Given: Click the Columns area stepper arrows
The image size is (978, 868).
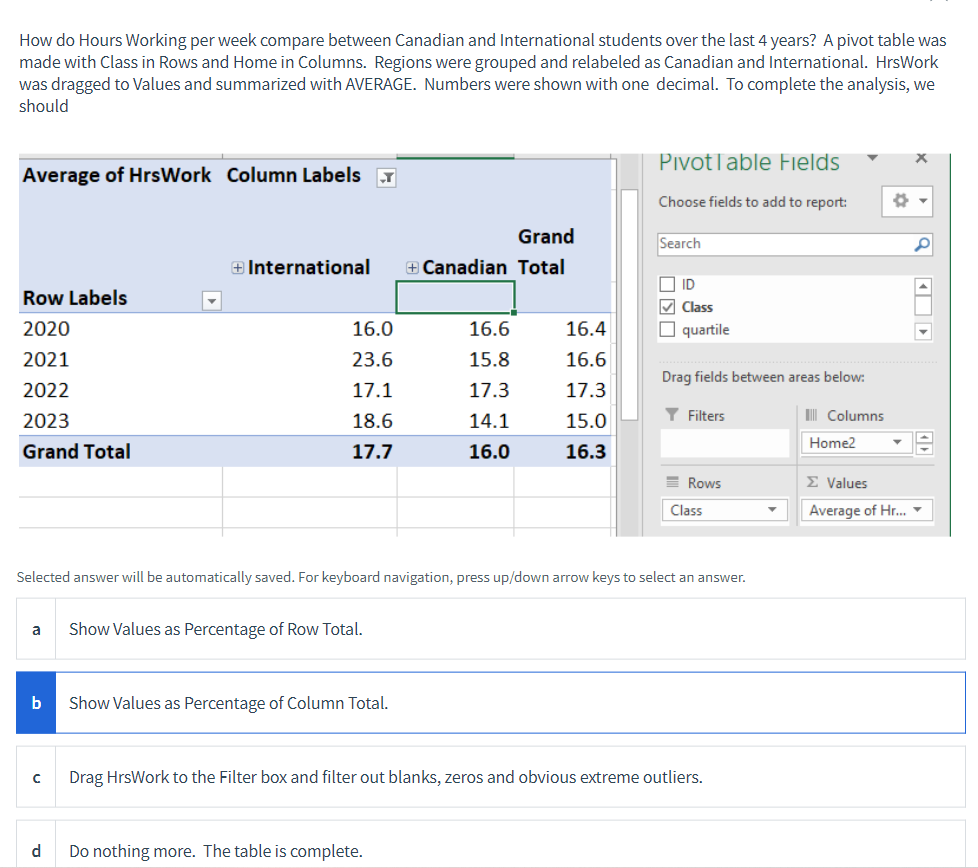Looking at the screenshot, I should tap(924, 443).
